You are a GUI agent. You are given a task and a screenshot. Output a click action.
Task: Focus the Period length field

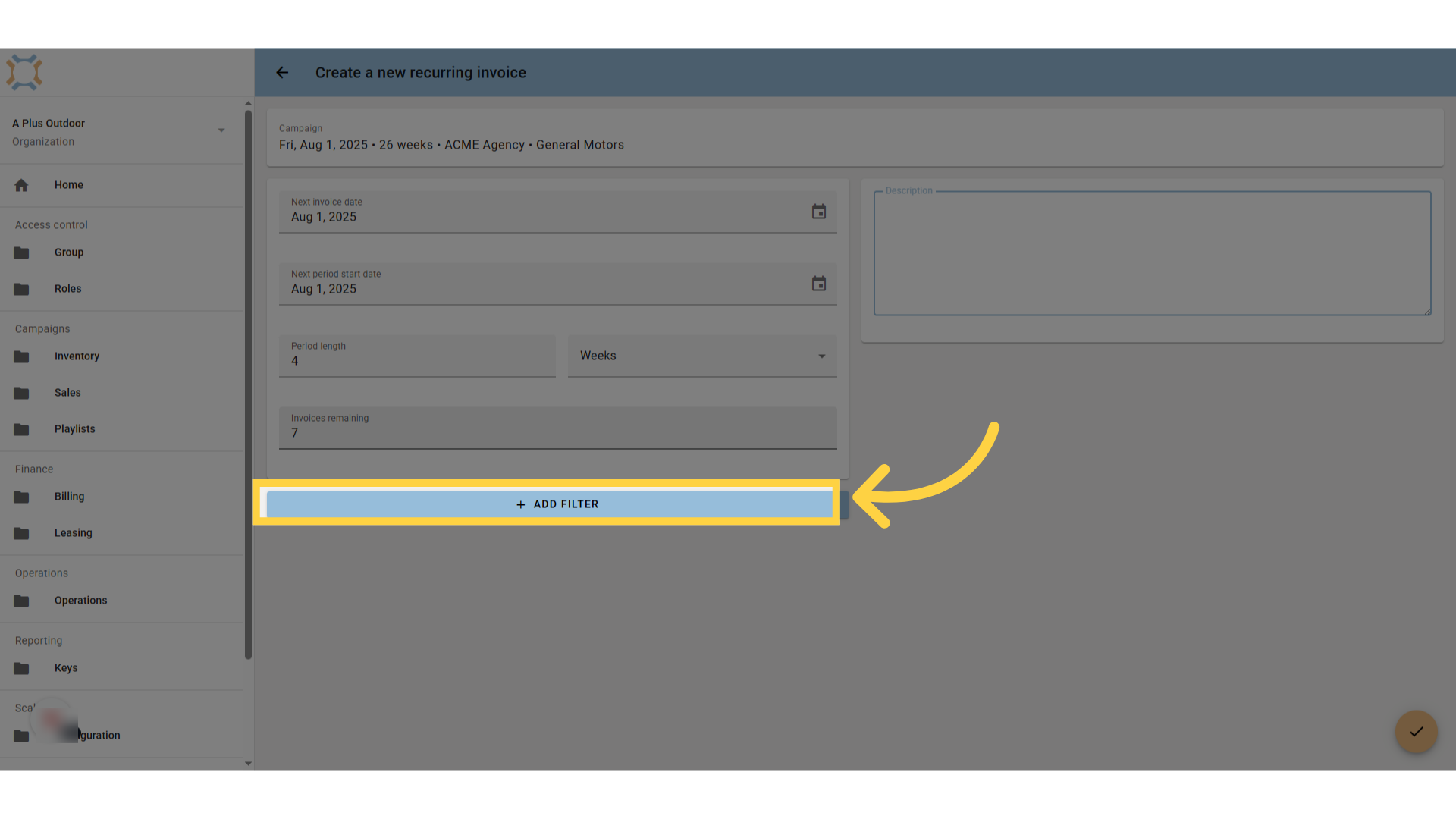(x=417, y=356)
